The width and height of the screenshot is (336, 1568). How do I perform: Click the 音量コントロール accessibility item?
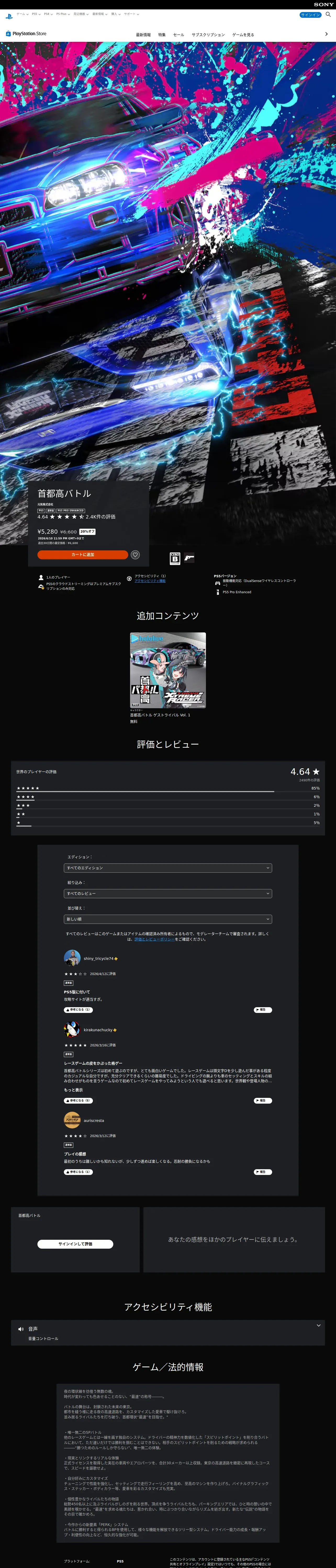point(43,1339)
